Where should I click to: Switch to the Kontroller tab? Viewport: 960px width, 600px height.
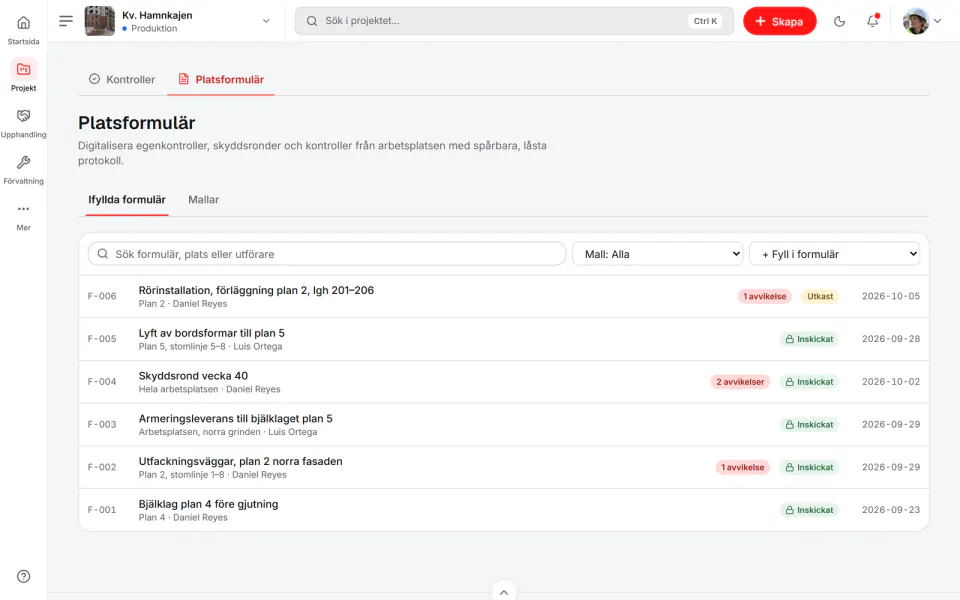[122, 80]
